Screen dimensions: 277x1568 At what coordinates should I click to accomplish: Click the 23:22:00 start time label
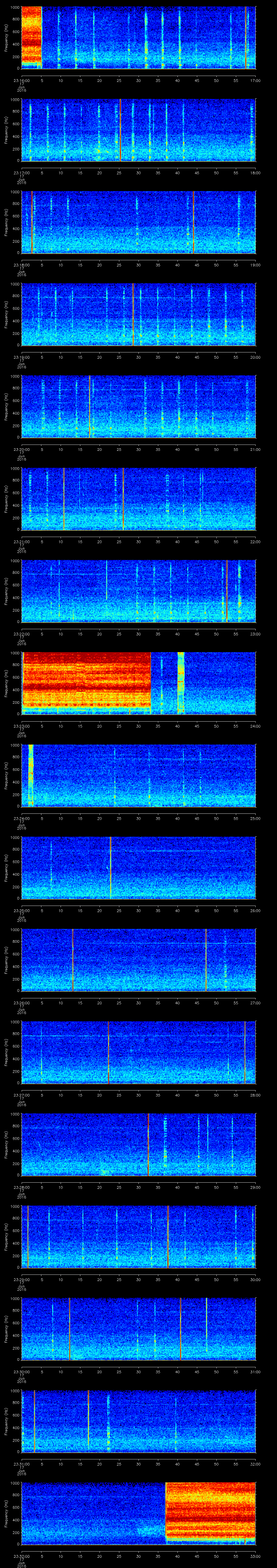point(21,634)
